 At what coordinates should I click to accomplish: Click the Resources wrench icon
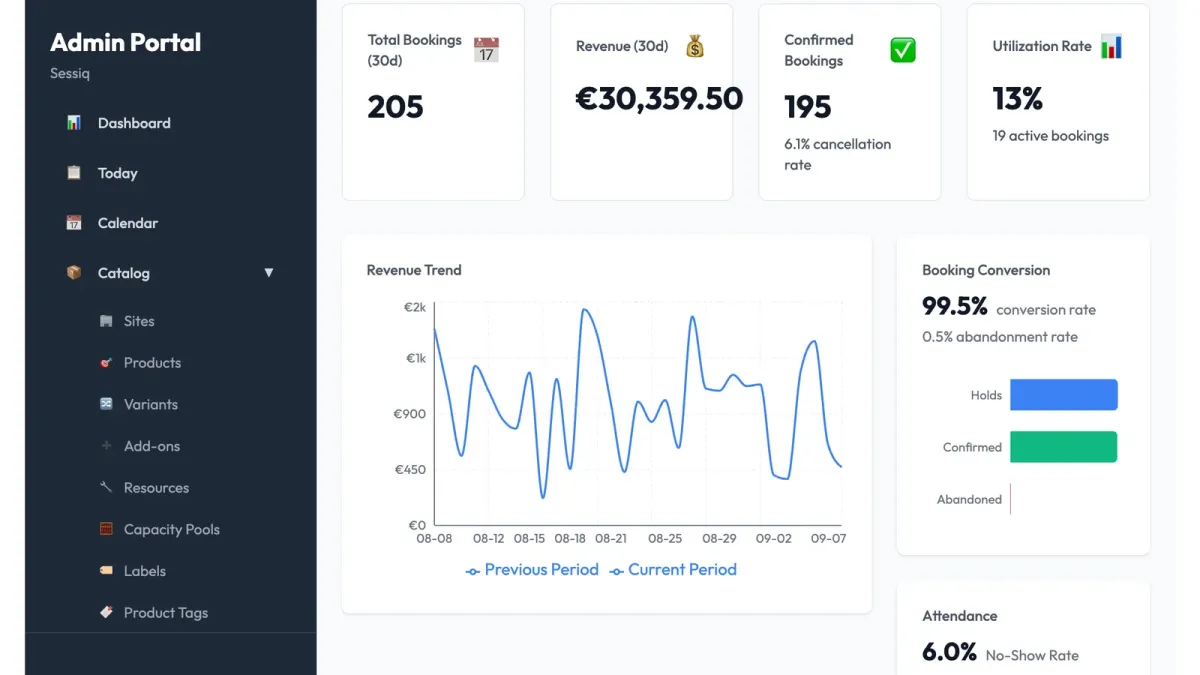106,488
